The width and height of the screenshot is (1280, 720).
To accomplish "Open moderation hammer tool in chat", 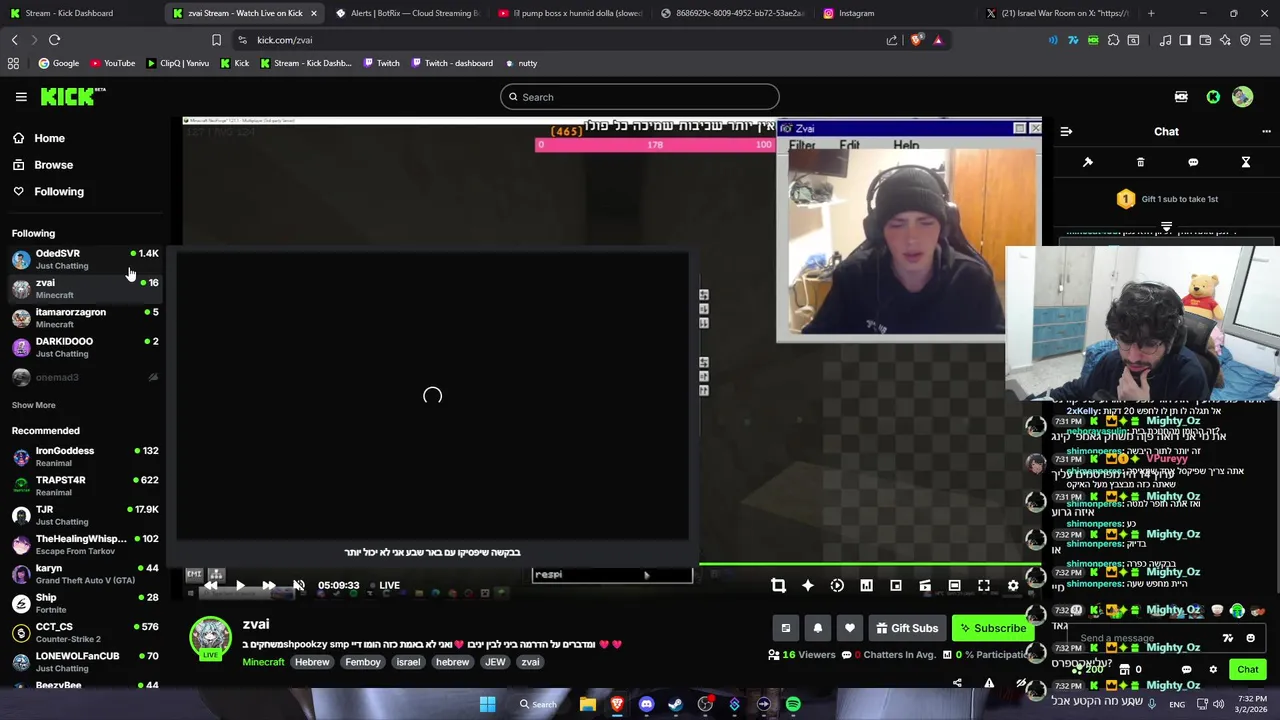I will tap(1088, 162).
